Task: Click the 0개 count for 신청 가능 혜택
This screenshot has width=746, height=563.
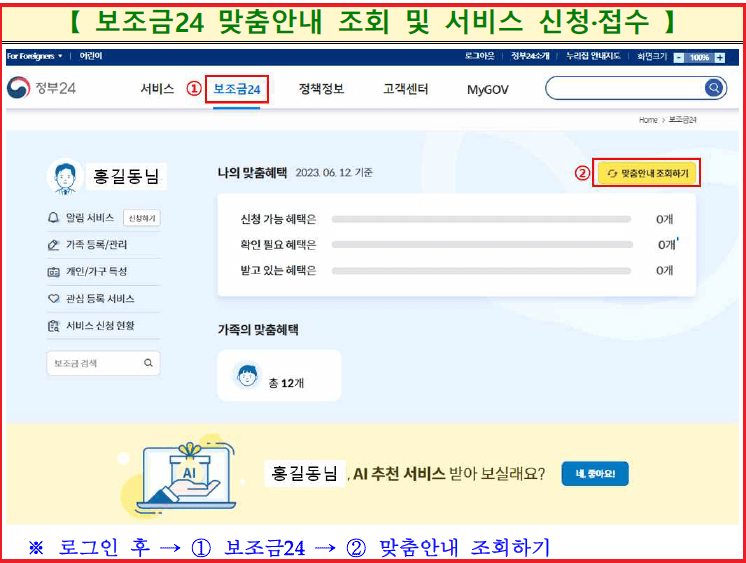Action: (x=664, y=219)
